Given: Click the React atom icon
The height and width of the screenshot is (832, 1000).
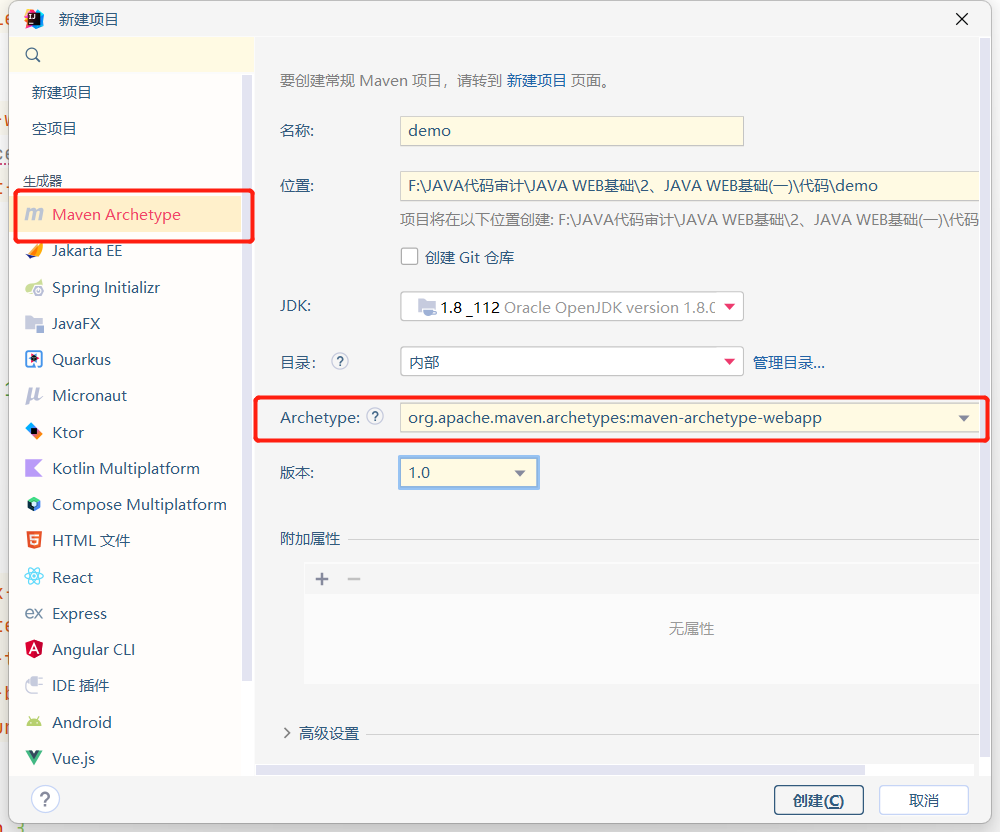Looking at the screenshot, I should [x=34, y=577].
